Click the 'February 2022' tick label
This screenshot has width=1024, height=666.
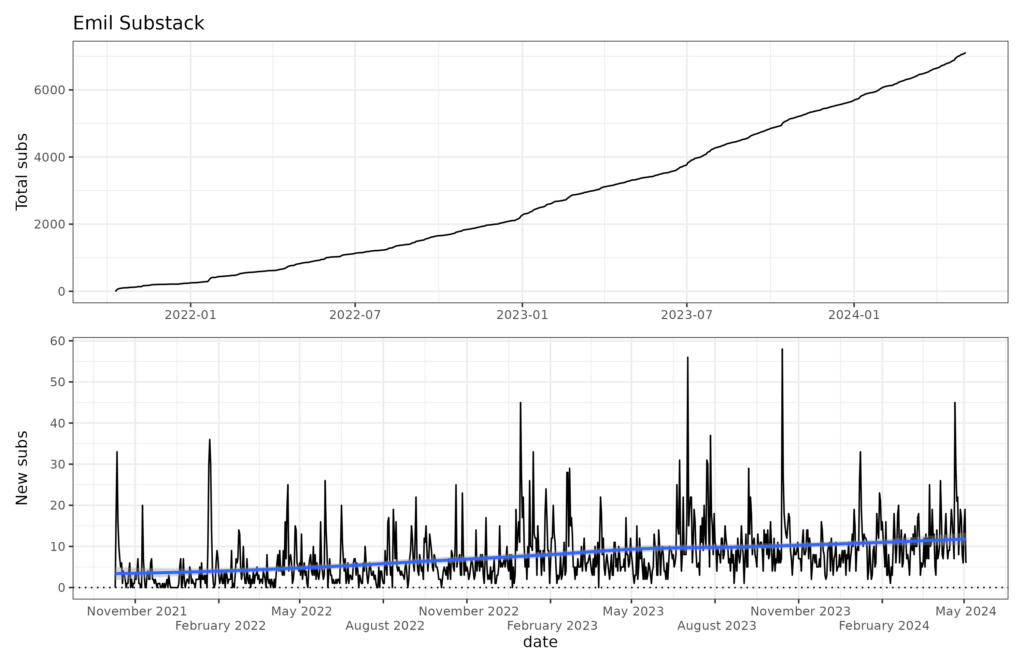click(220, 626)
